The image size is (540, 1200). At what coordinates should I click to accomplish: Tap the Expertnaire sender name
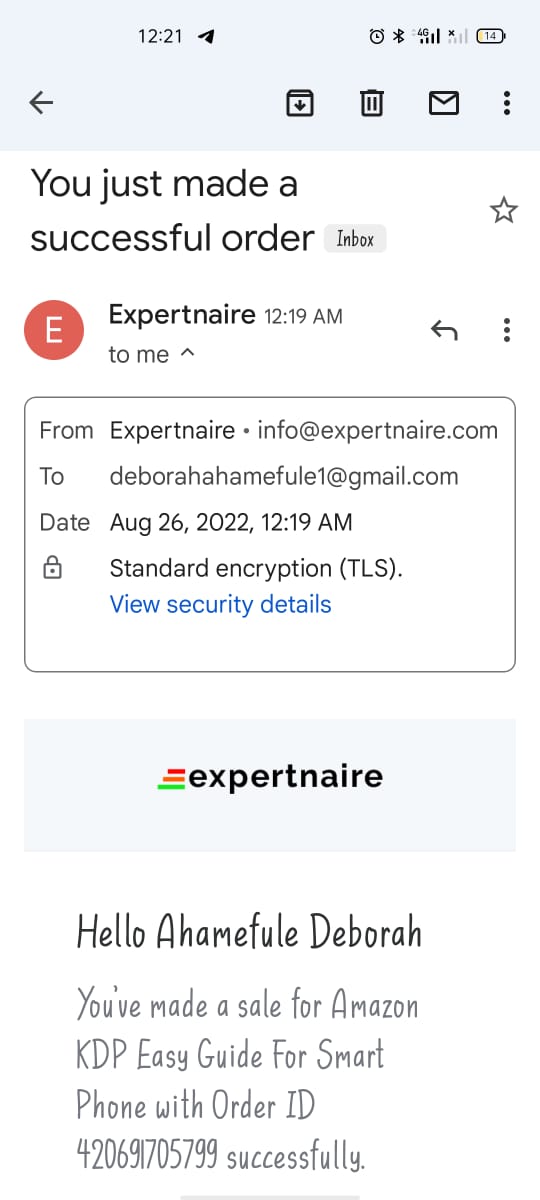pos(182,315)
